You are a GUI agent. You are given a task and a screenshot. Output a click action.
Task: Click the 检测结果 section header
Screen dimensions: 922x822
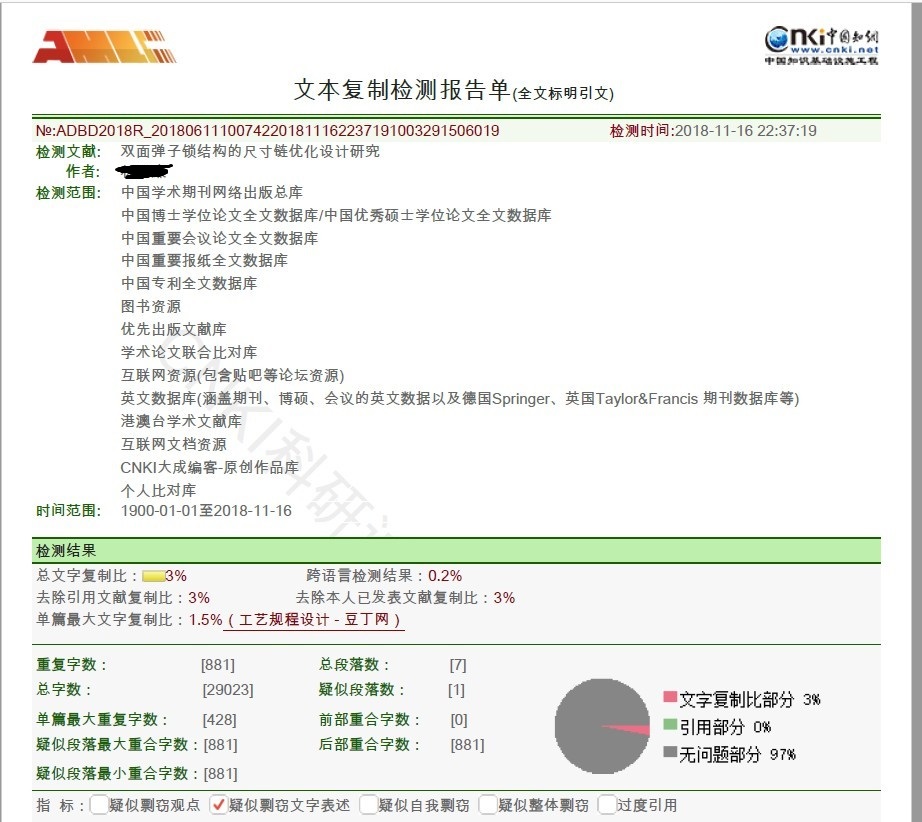coord(456,551)
